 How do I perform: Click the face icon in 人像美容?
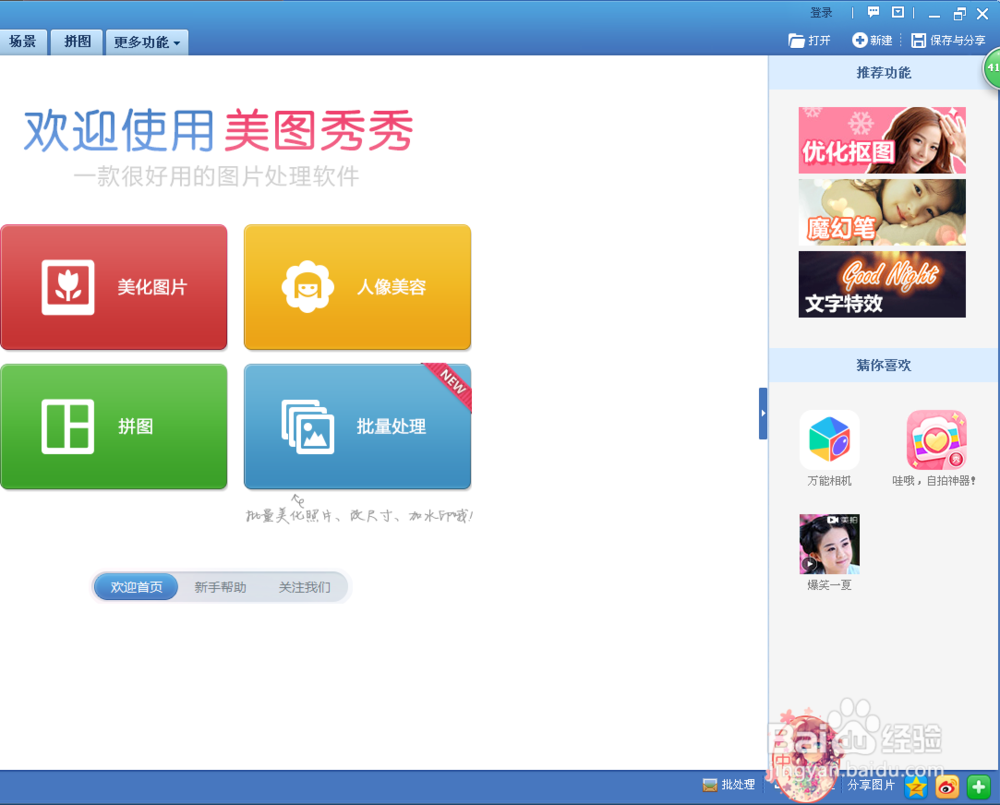[x=307, y=286]
